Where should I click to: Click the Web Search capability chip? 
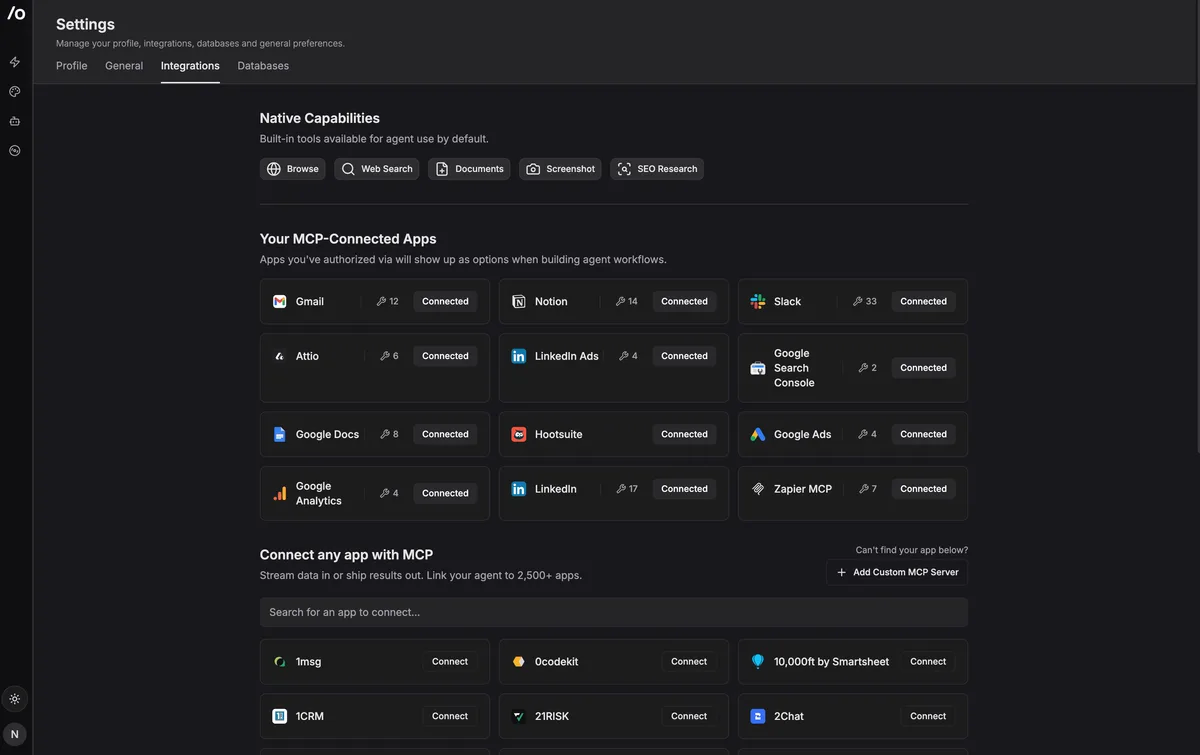tap(377, 169)
